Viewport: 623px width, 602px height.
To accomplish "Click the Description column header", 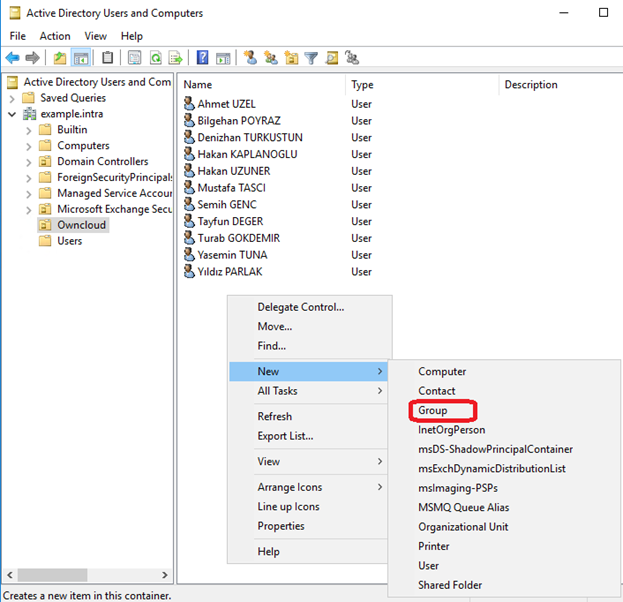I will [x=560, y=85].
